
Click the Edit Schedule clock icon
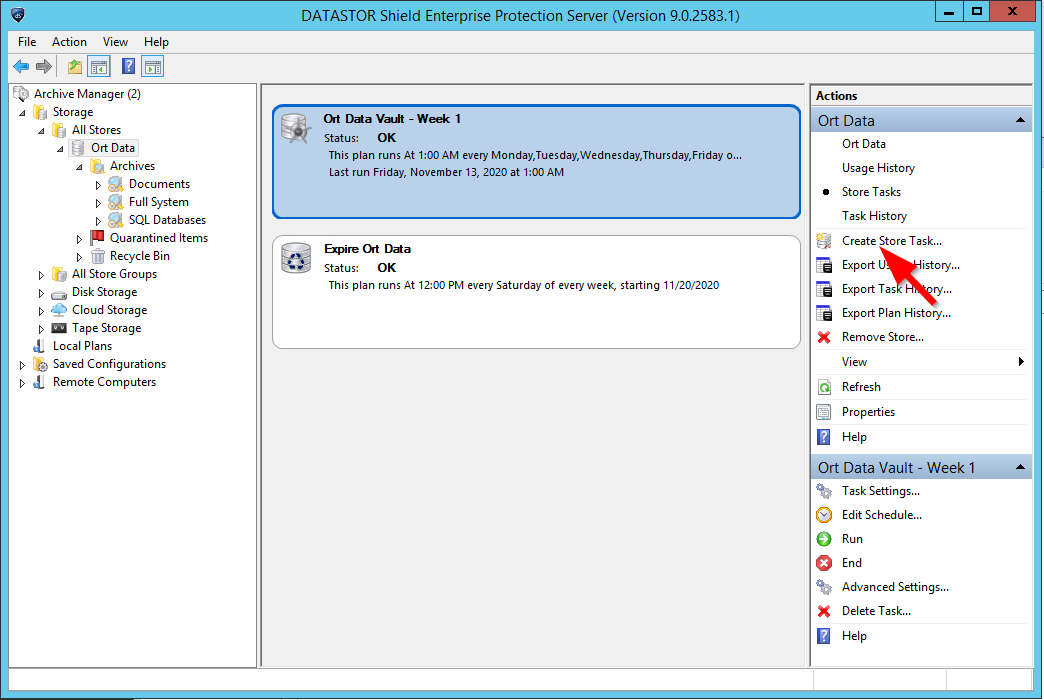[824, 515]
